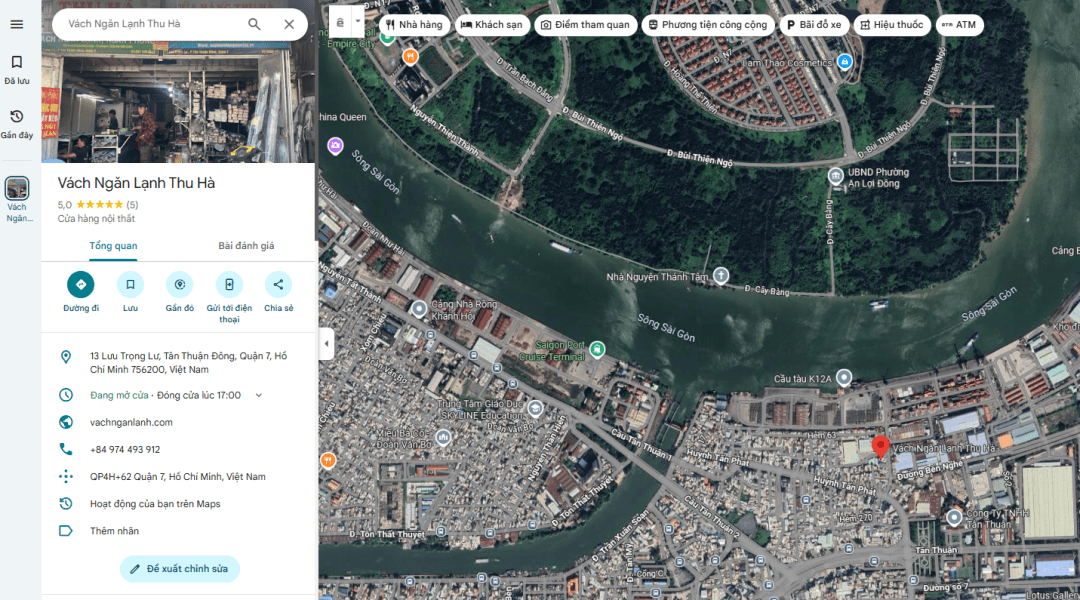Click the Khách sạn filter chip
The width and height of the screenshot is (1080, 600).
pyautogui.click(x=492, y=25)
